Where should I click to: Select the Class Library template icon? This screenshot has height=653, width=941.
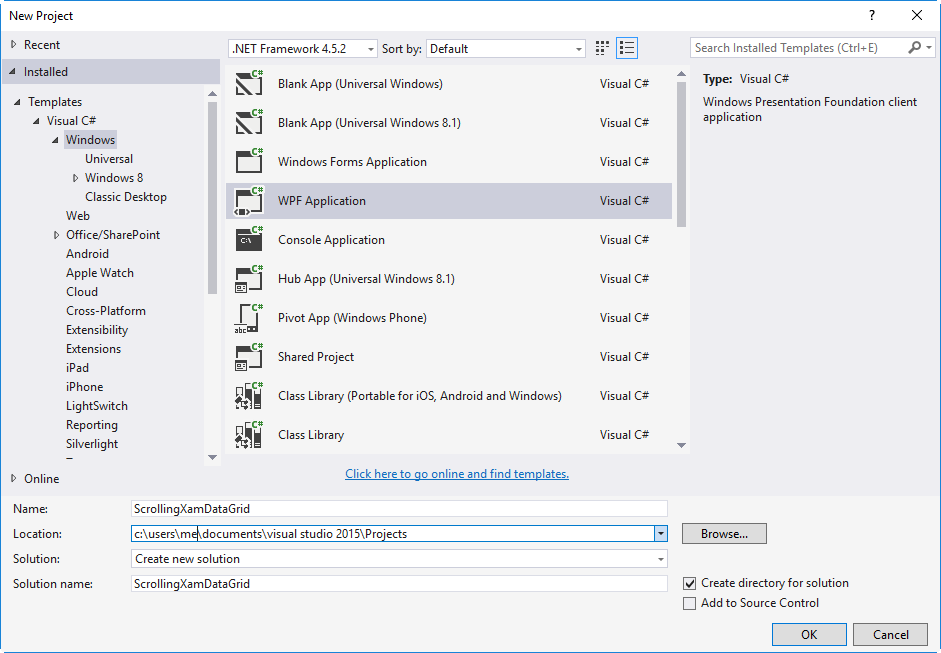pyautogui.click(x=248, y=434)
